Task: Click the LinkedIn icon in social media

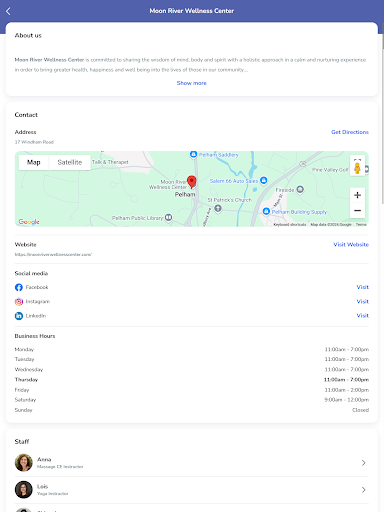Action: click(19, 316)
